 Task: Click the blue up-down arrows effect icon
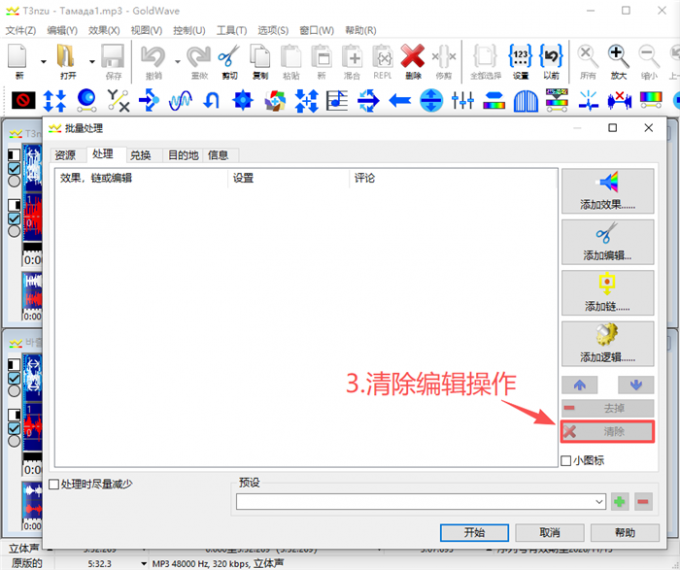pyautogui.click(x=55, y=100)
